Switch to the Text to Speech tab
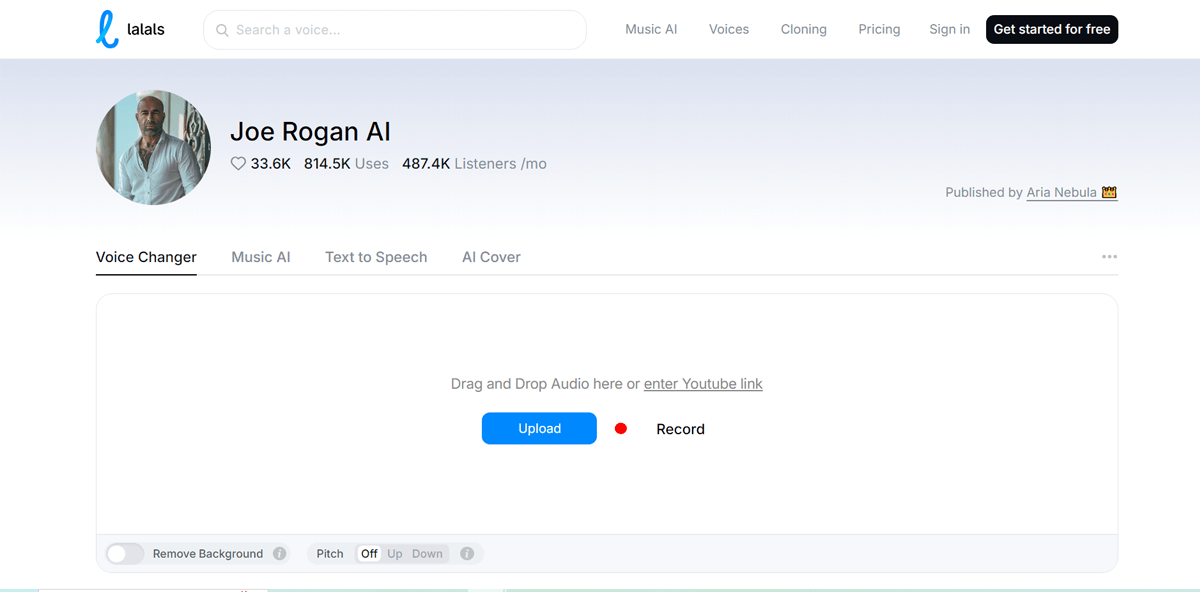 coord(376,257)
